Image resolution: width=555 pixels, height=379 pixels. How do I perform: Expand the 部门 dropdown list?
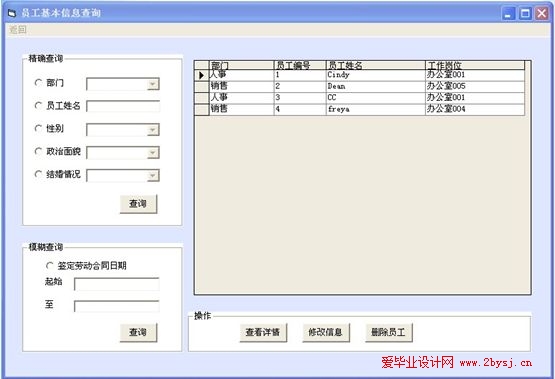pos(153,84)
